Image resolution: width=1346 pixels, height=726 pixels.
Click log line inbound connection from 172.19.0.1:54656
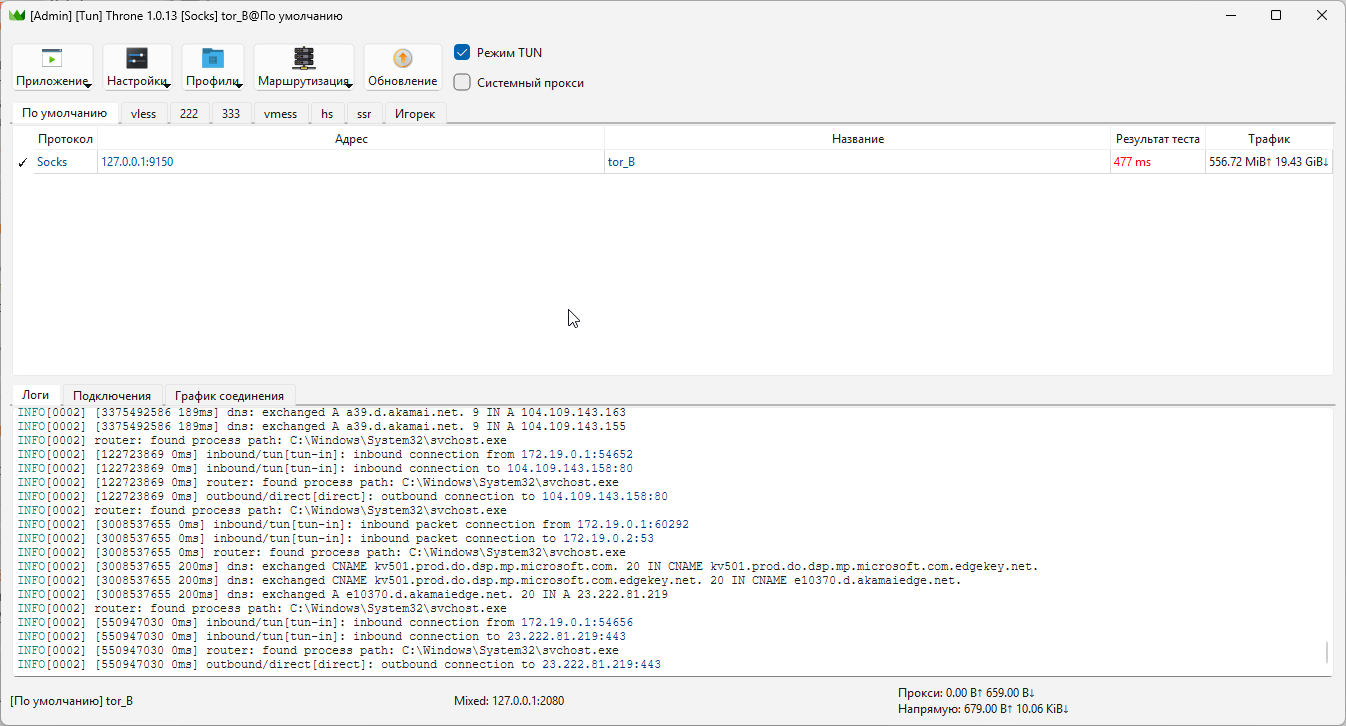coord(325,622)
